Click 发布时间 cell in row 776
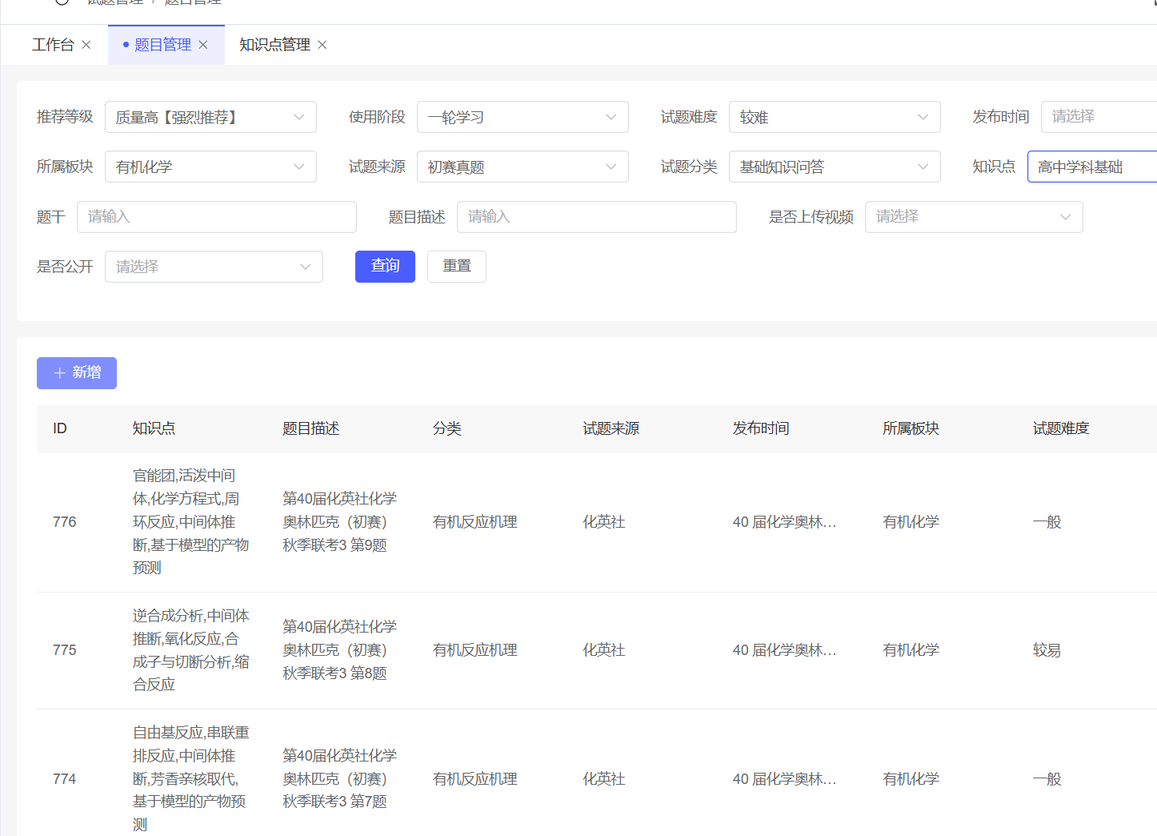Image resolution: width=1157 pixels, height=836 pixels. (x=784, y=522)
